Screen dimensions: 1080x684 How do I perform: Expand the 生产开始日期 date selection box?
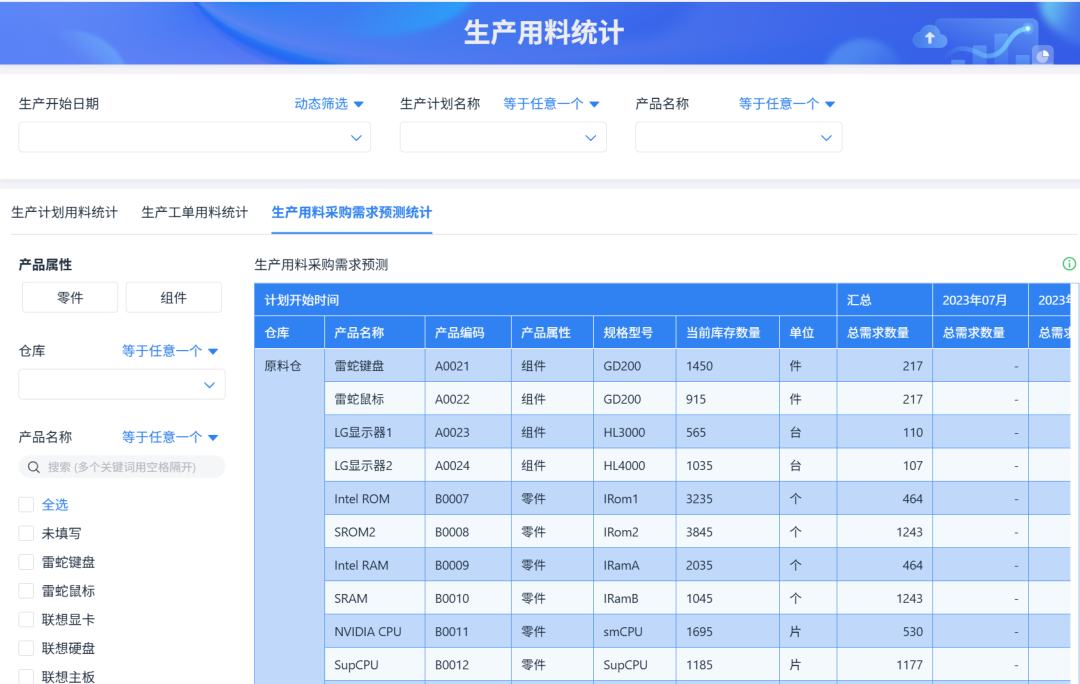click(x=195, y=138)
